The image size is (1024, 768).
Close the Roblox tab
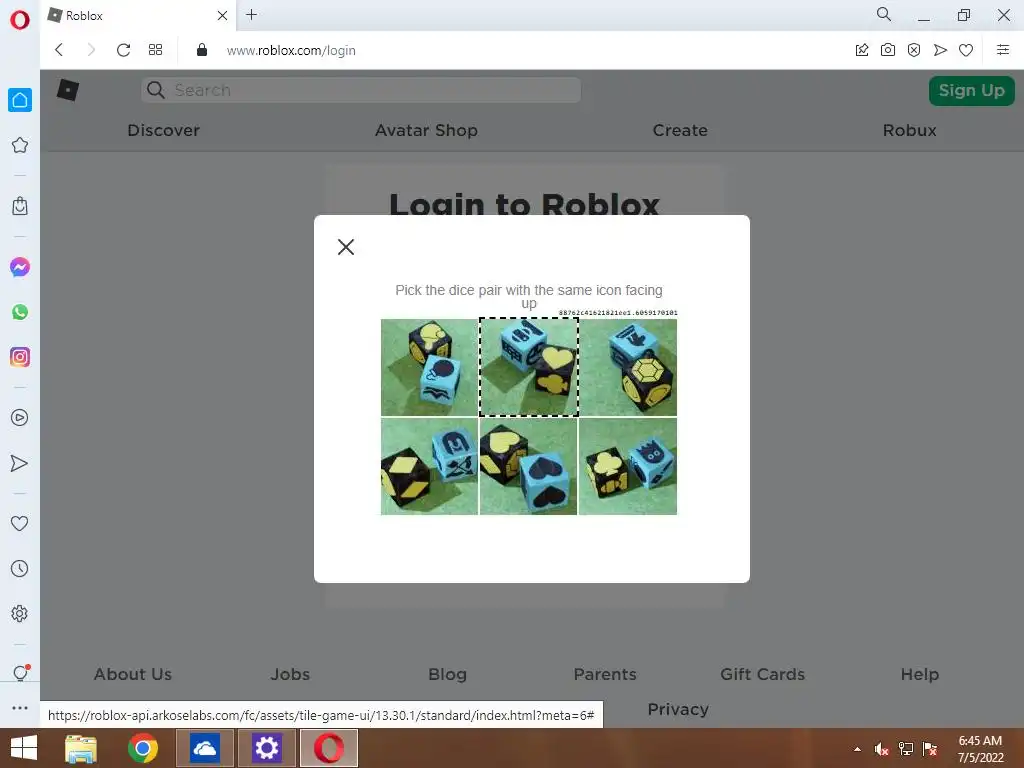[x=222, y=15]
